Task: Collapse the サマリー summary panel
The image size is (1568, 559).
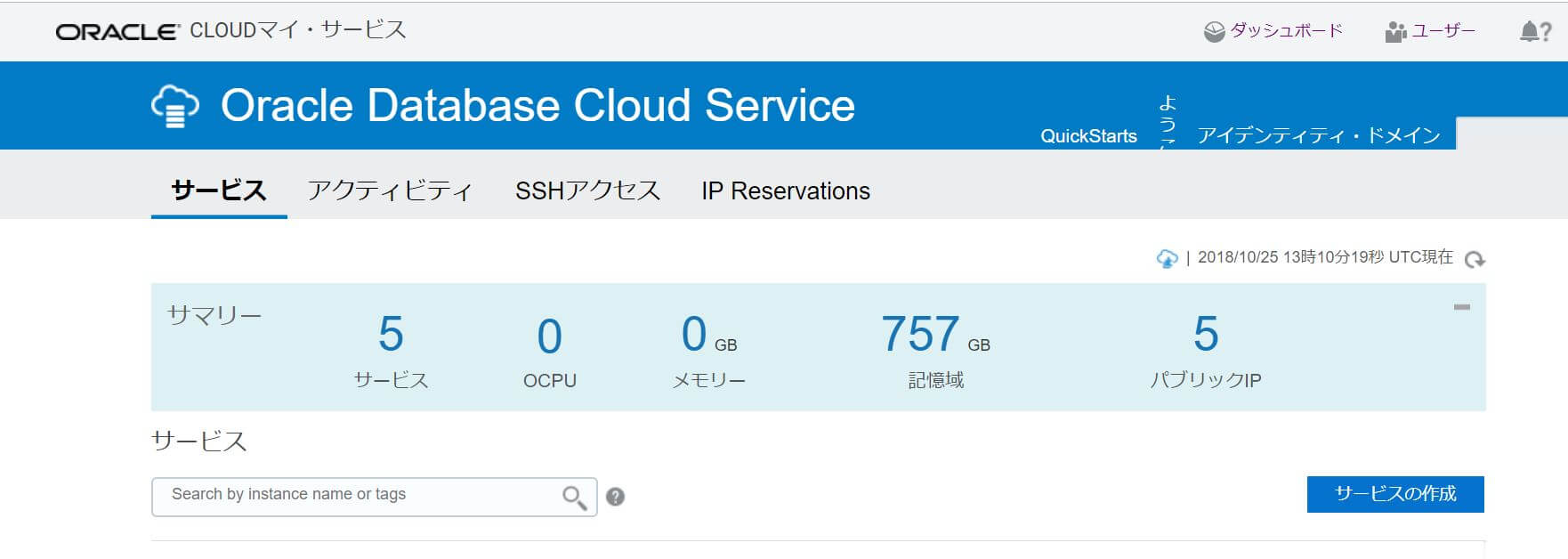Action: click(x=1462, y=307)
